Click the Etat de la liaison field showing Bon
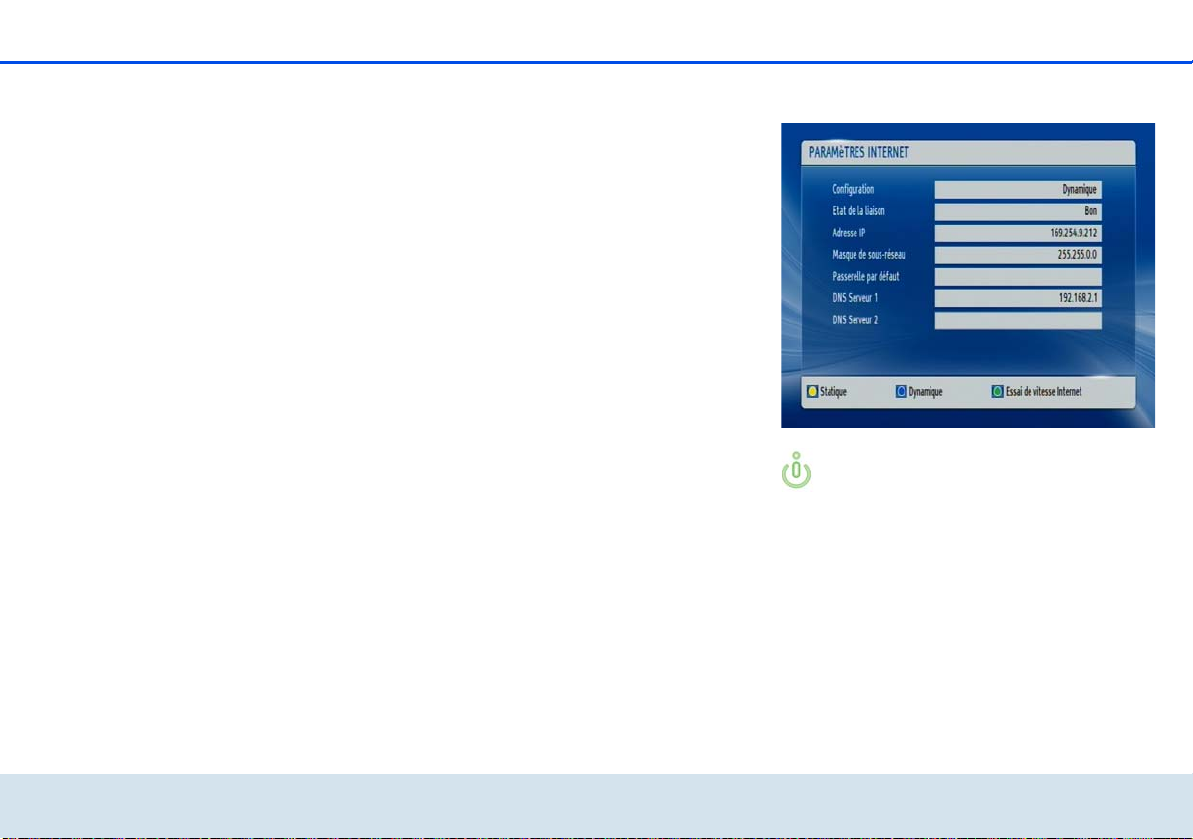Image resolution: width=1193 pixels, height=839 pixels. (1018, 211)
